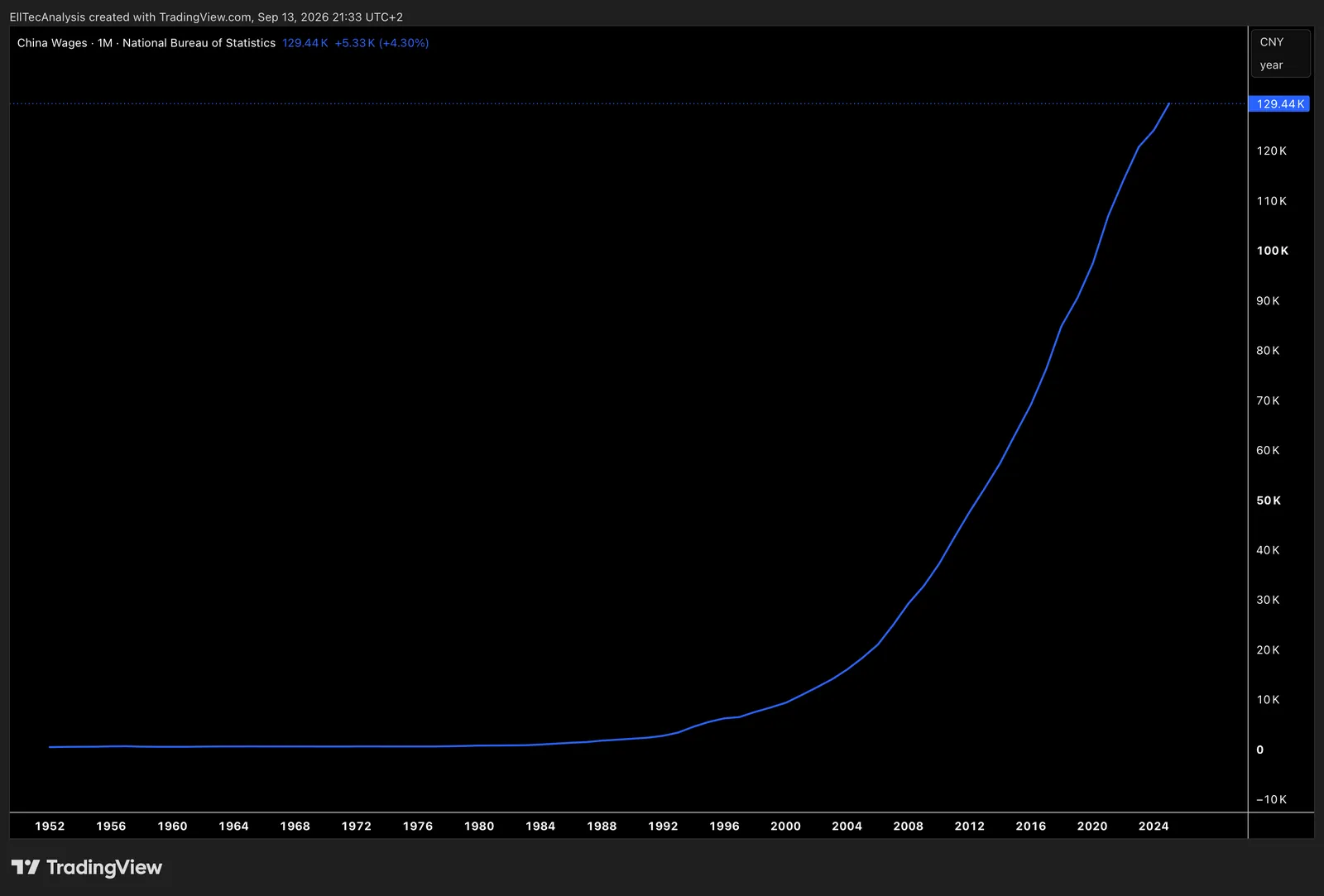Click the China Wages series title
The width and height of the screenshot is (1324, 896).
(52, 43)
